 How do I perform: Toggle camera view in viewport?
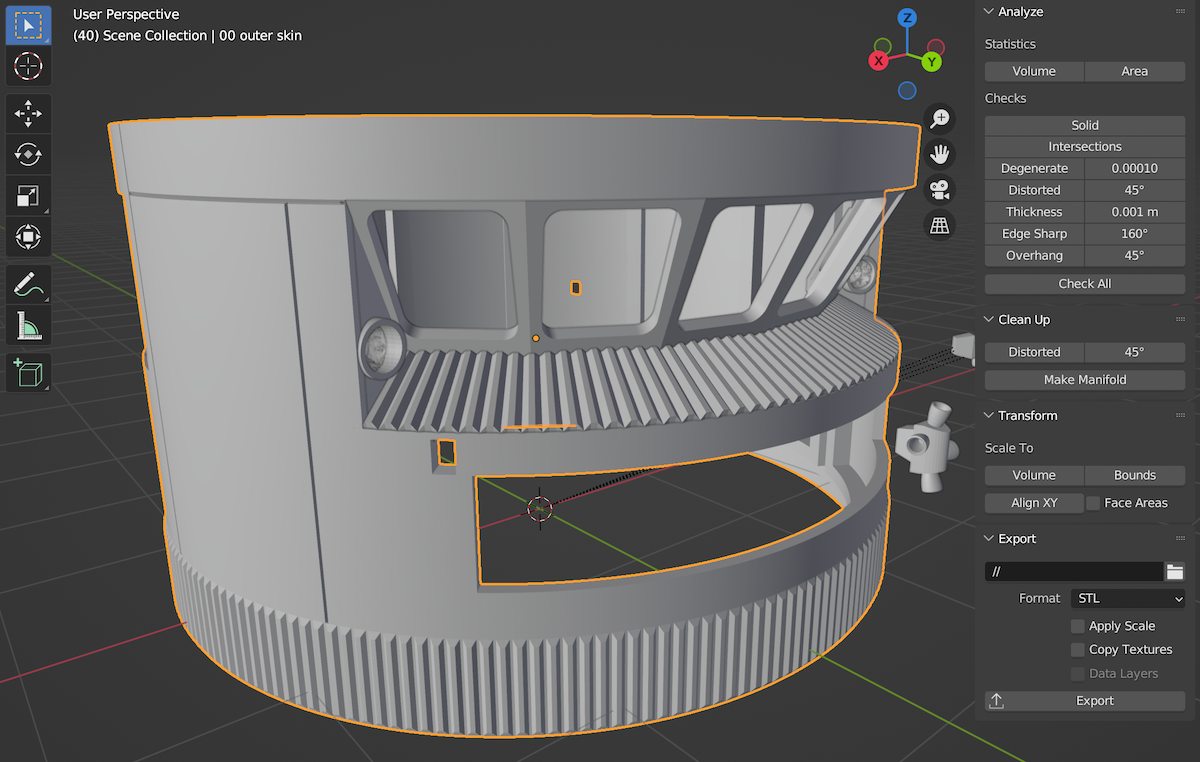pyautogui.click(x=939, y=190)
